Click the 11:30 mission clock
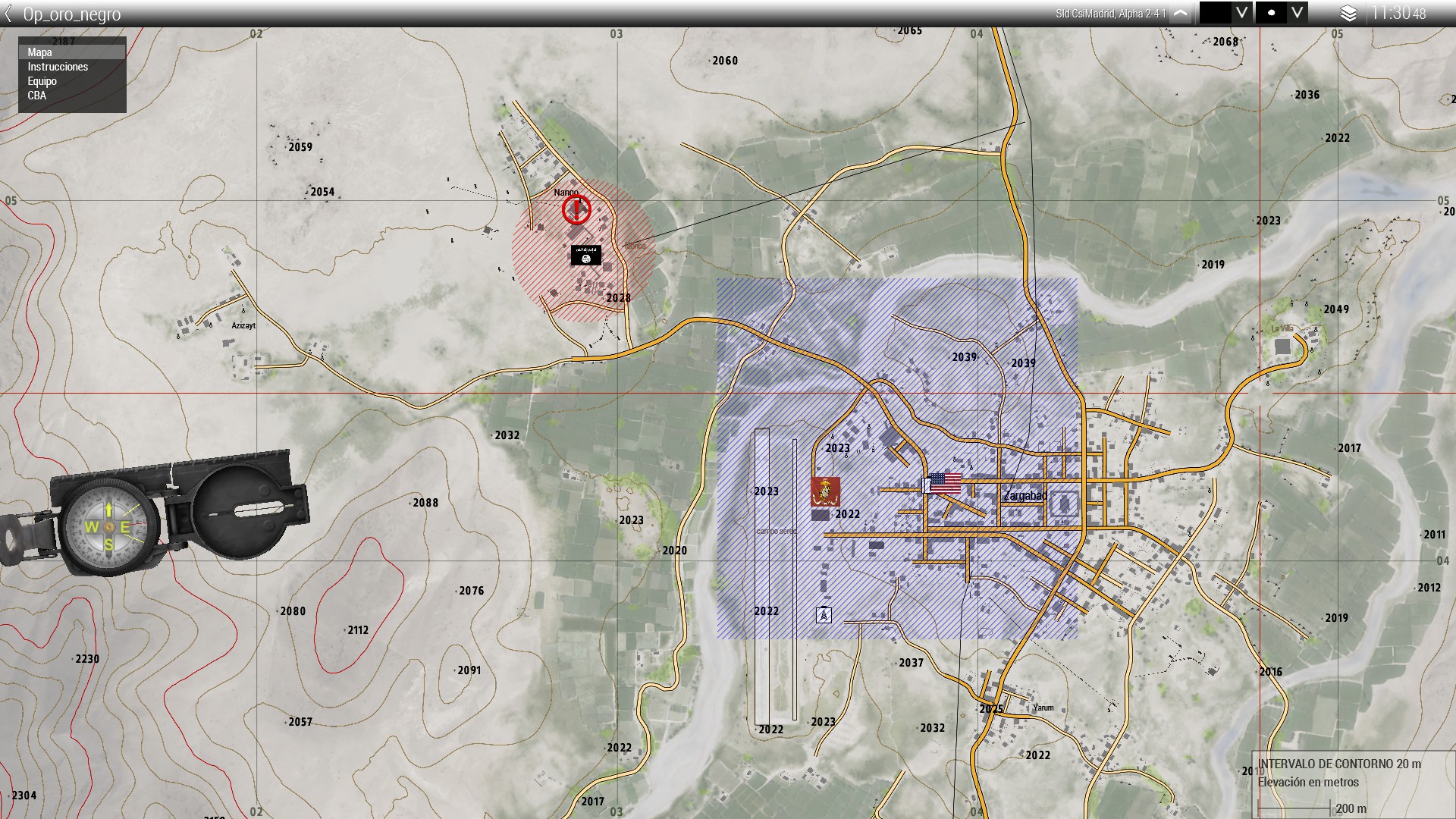 coord(1398,13)
